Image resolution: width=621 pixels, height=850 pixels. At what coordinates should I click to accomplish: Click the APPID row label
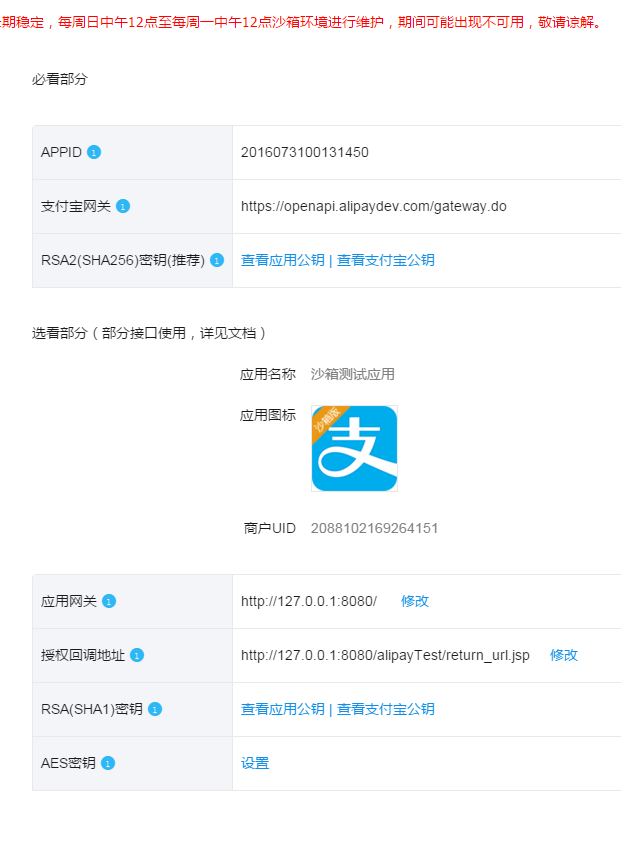coord(61,152)
